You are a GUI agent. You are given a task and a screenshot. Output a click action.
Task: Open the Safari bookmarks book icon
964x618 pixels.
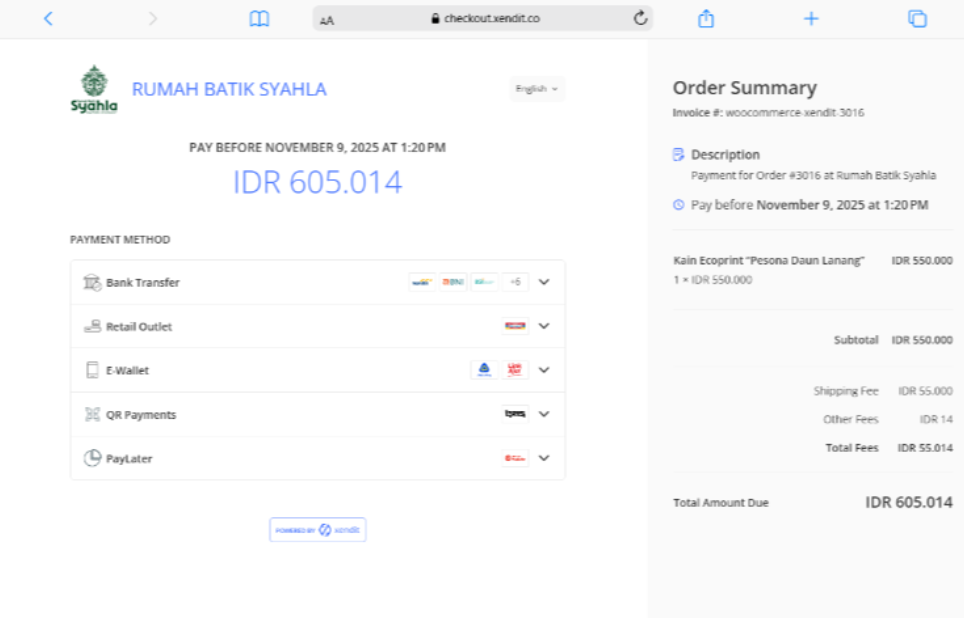pos(259,18)
